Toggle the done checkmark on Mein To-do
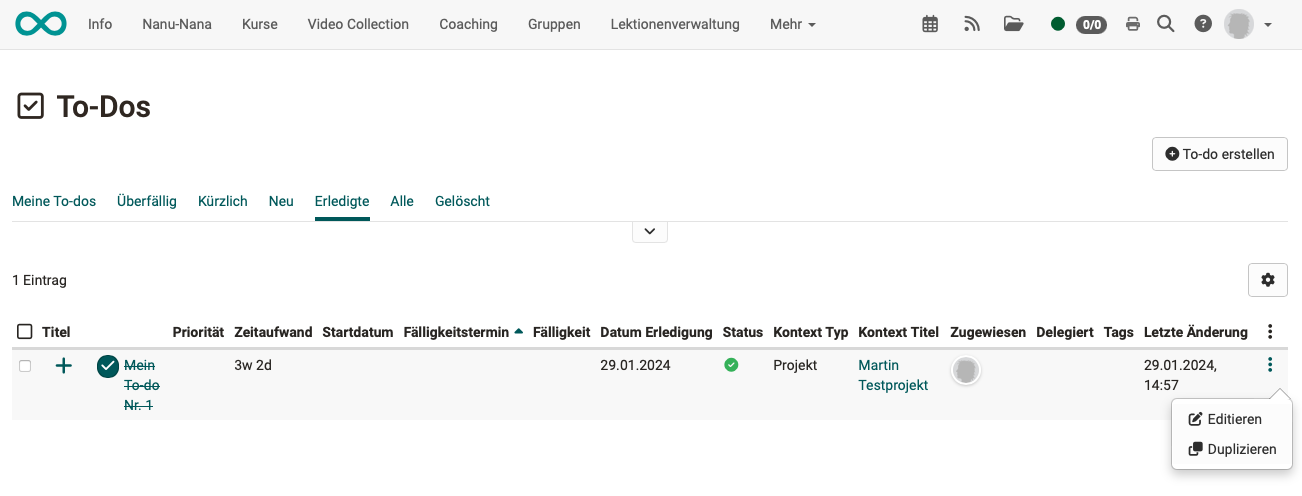 click(x=108, y=367)
